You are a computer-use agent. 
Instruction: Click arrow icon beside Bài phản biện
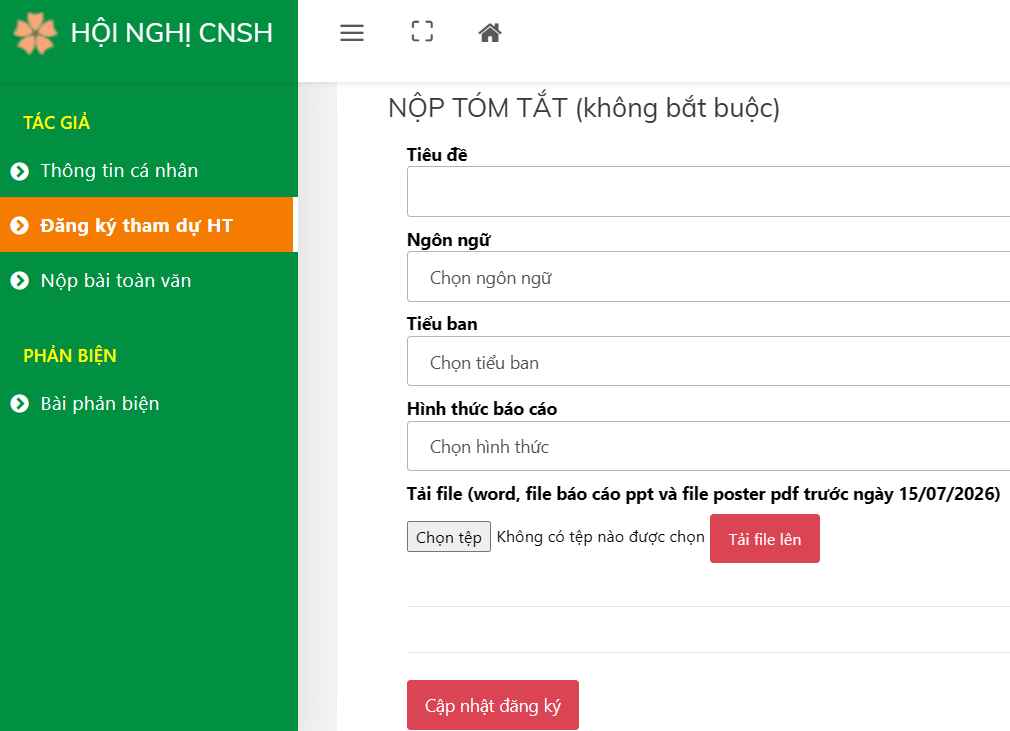click(x=19, y=404)
